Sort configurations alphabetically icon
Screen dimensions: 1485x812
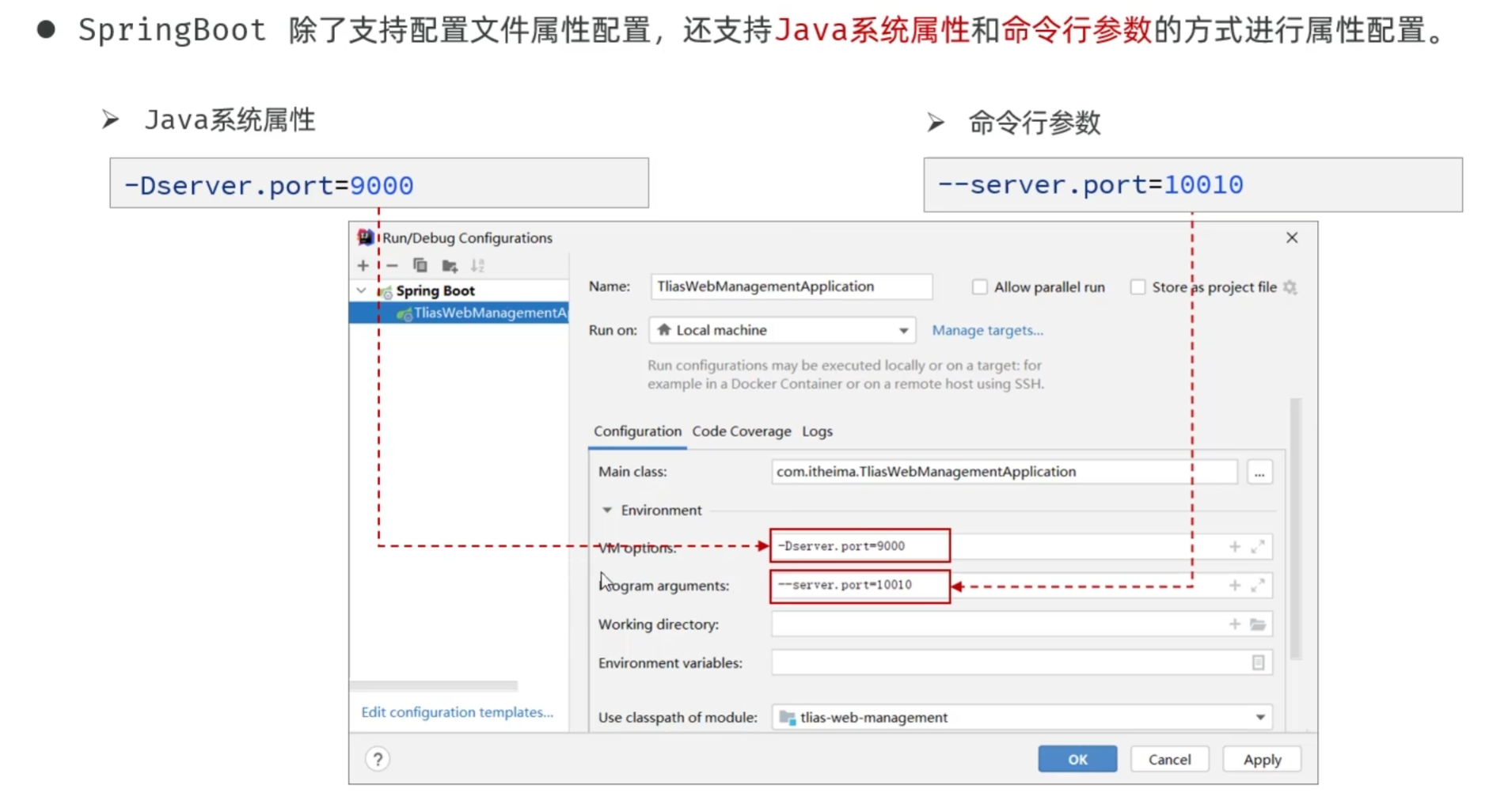coord(477,266)
